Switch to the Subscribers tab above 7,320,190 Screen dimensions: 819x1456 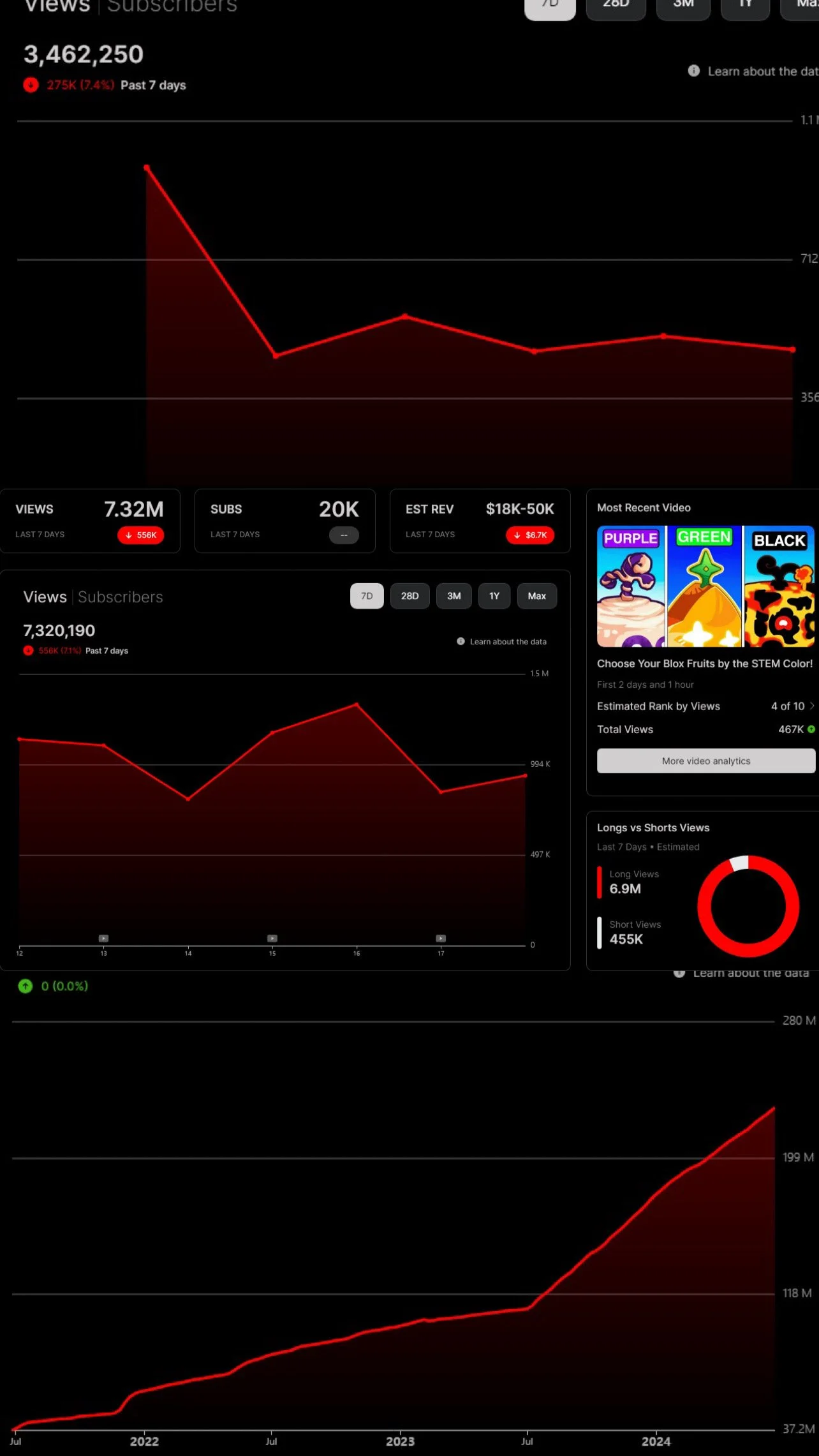pyautogui.click(x=121, y=597)
